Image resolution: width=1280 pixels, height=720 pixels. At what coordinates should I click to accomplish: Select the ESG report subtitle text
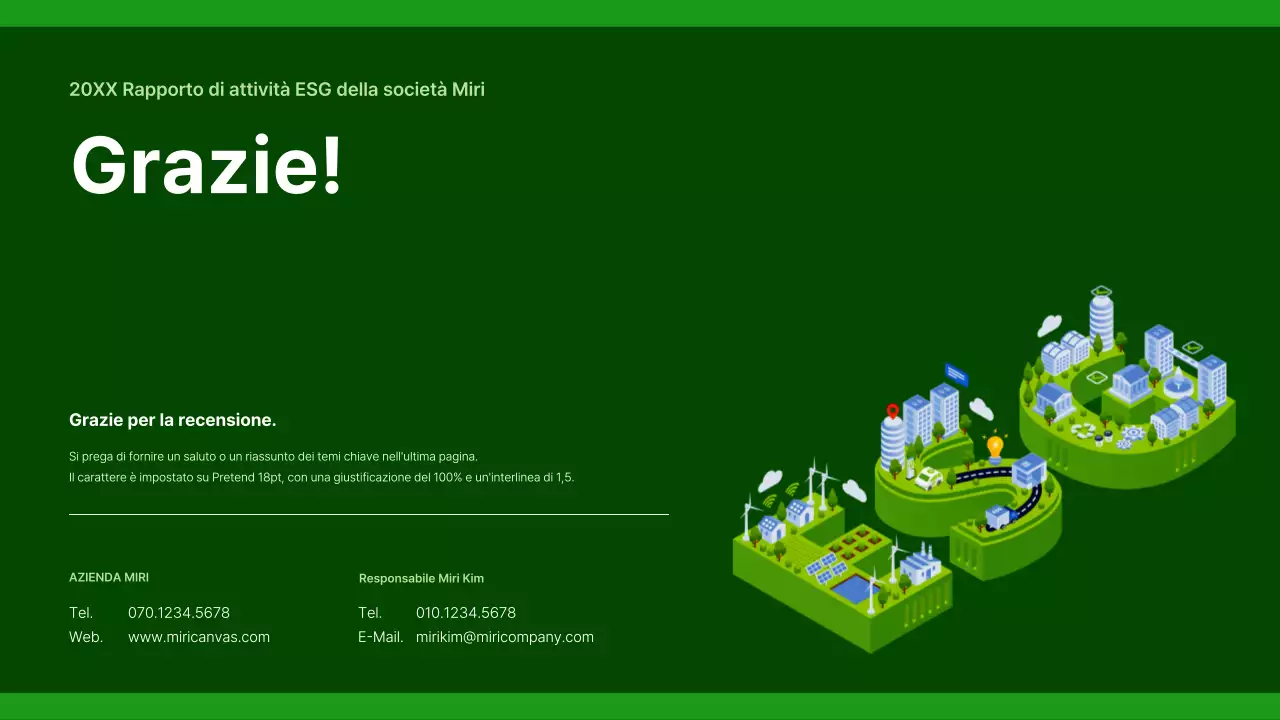tap(277, 90)
